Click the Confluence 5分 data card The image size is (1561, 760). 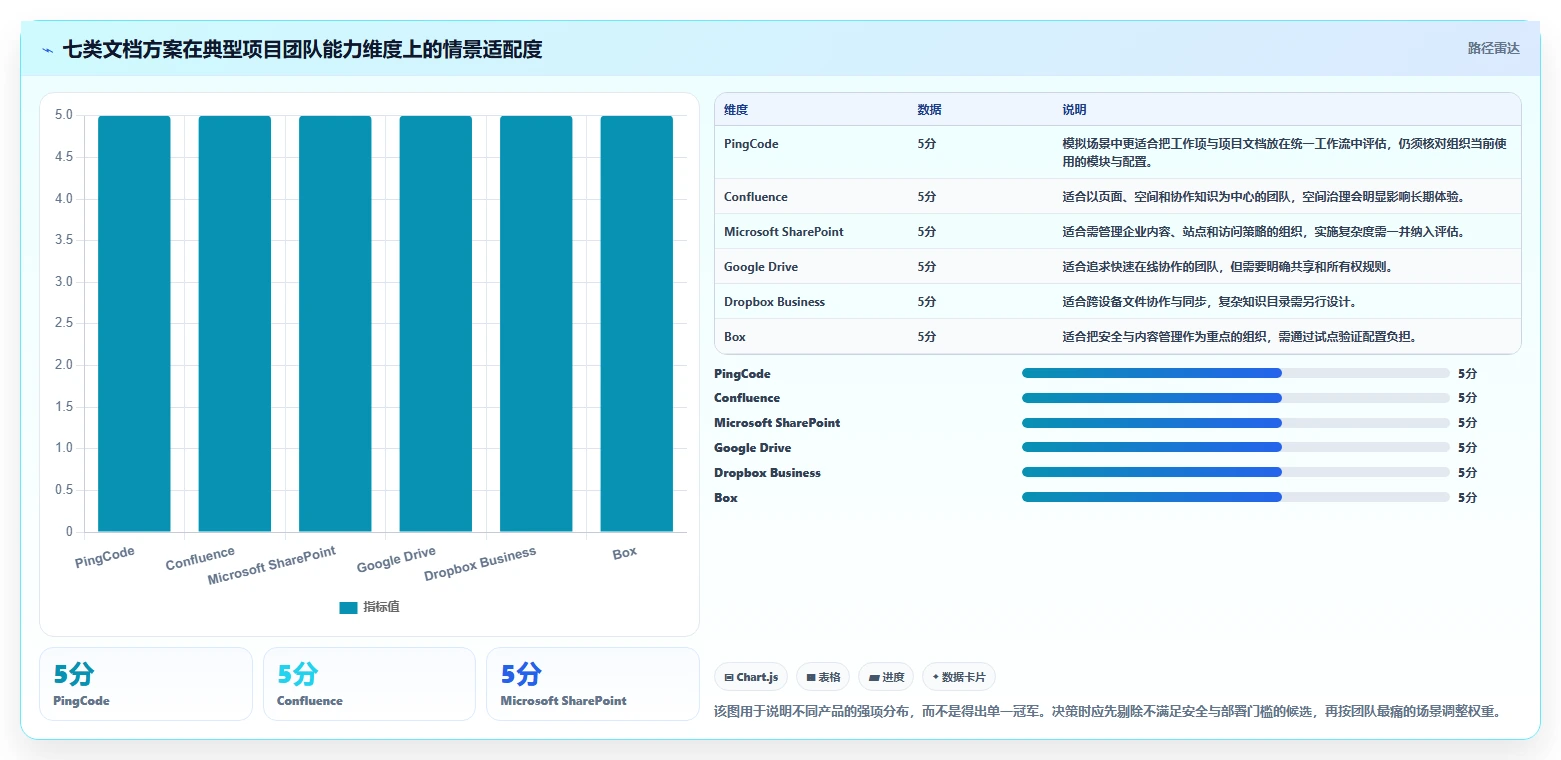point(369,684)
